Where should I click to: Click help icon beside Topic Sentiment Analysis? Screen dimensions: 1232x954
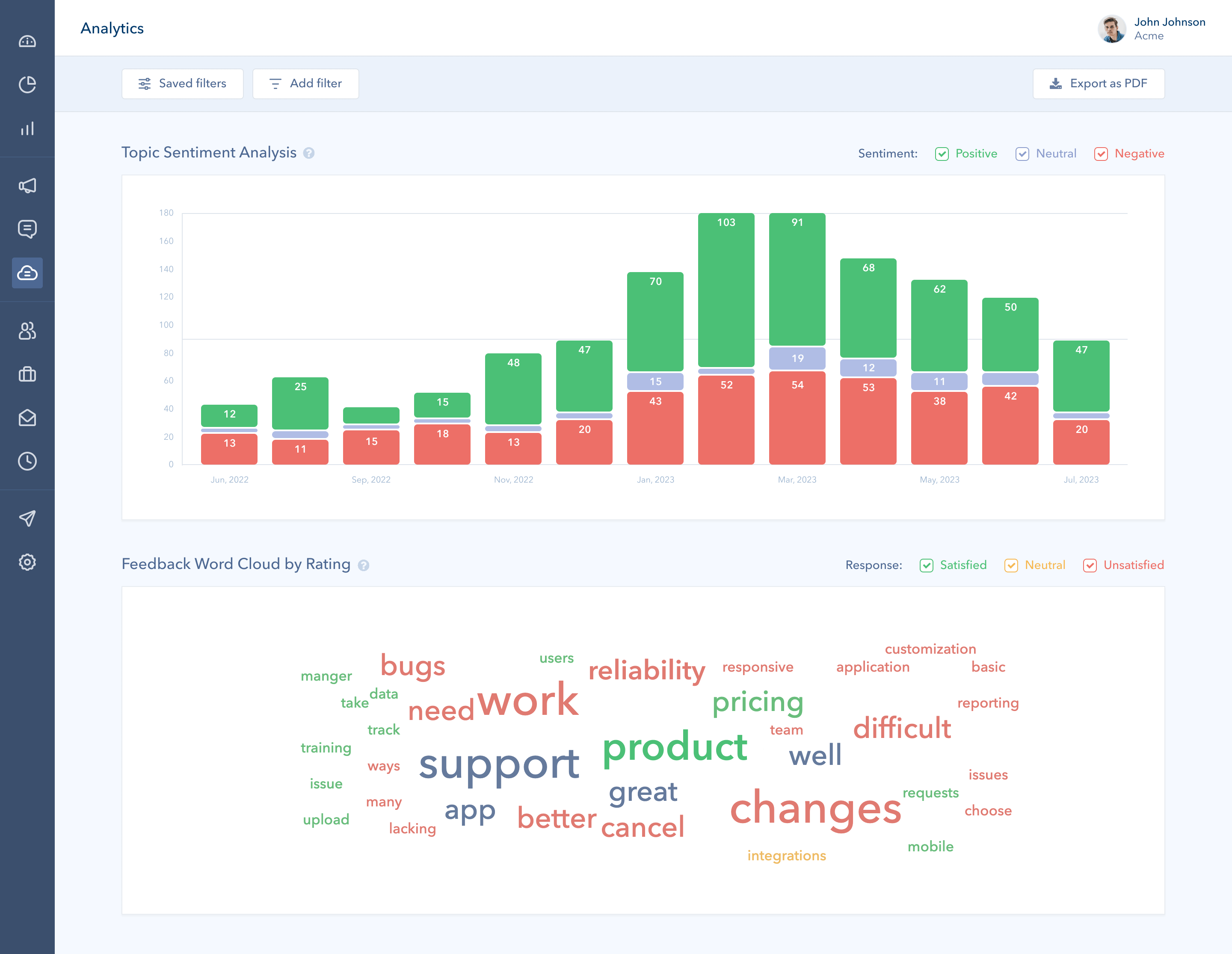click(x=308, y=153)
